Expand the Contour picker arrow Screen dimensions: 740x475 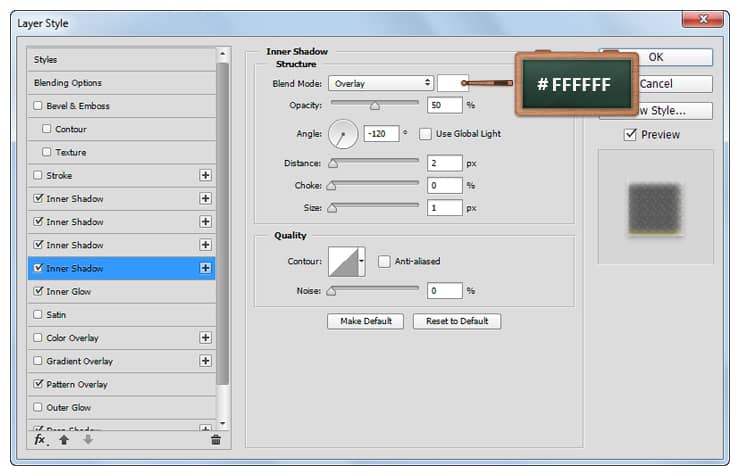tap(361, 261)
